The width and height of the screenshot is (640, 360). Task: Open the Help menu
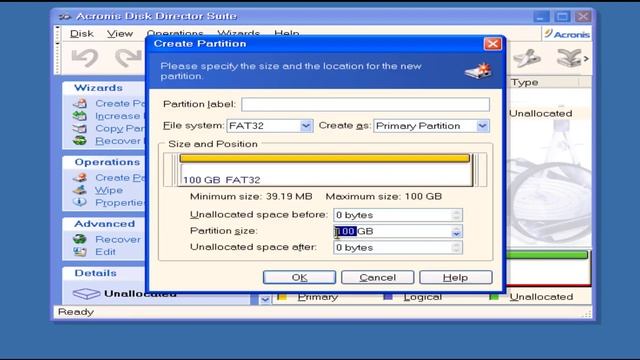(x=287, y=33)
